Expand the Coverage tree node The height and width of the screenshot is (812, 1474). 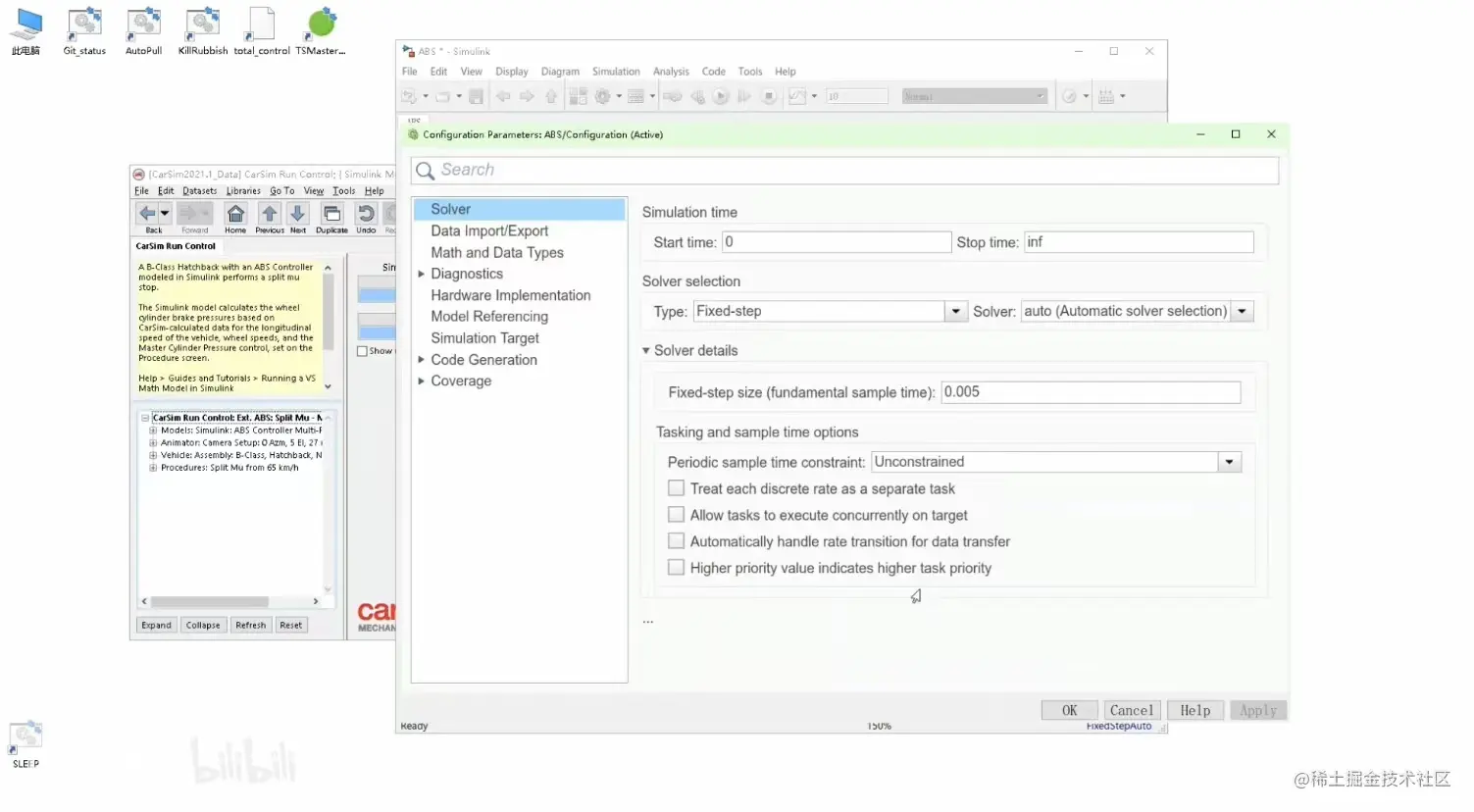pyautogui.click(x=421, y=381)
